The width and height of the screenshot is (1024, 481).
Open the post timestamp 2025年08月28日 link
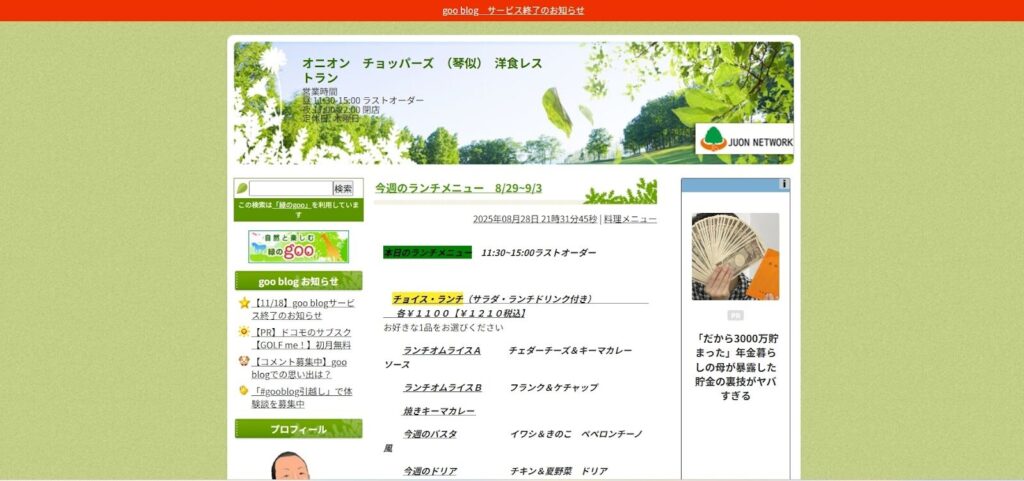point(534,219)
